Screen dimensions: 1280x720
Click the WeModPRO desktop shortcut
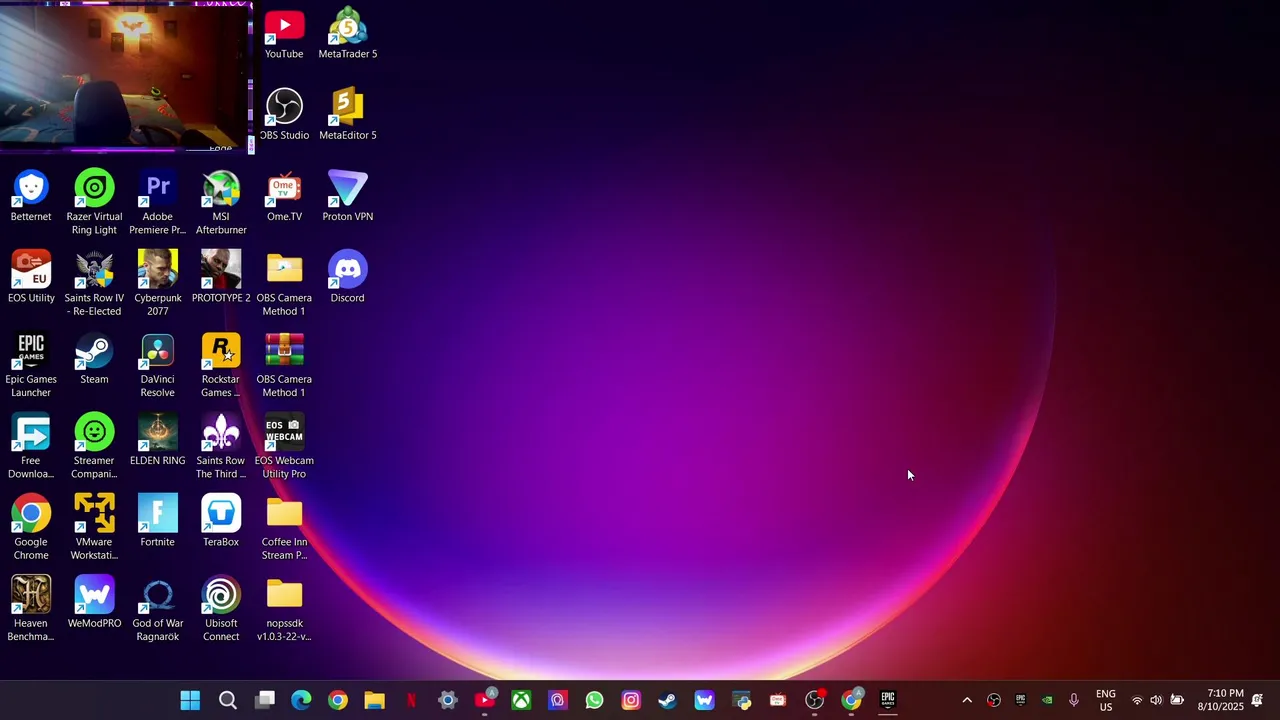94,601
